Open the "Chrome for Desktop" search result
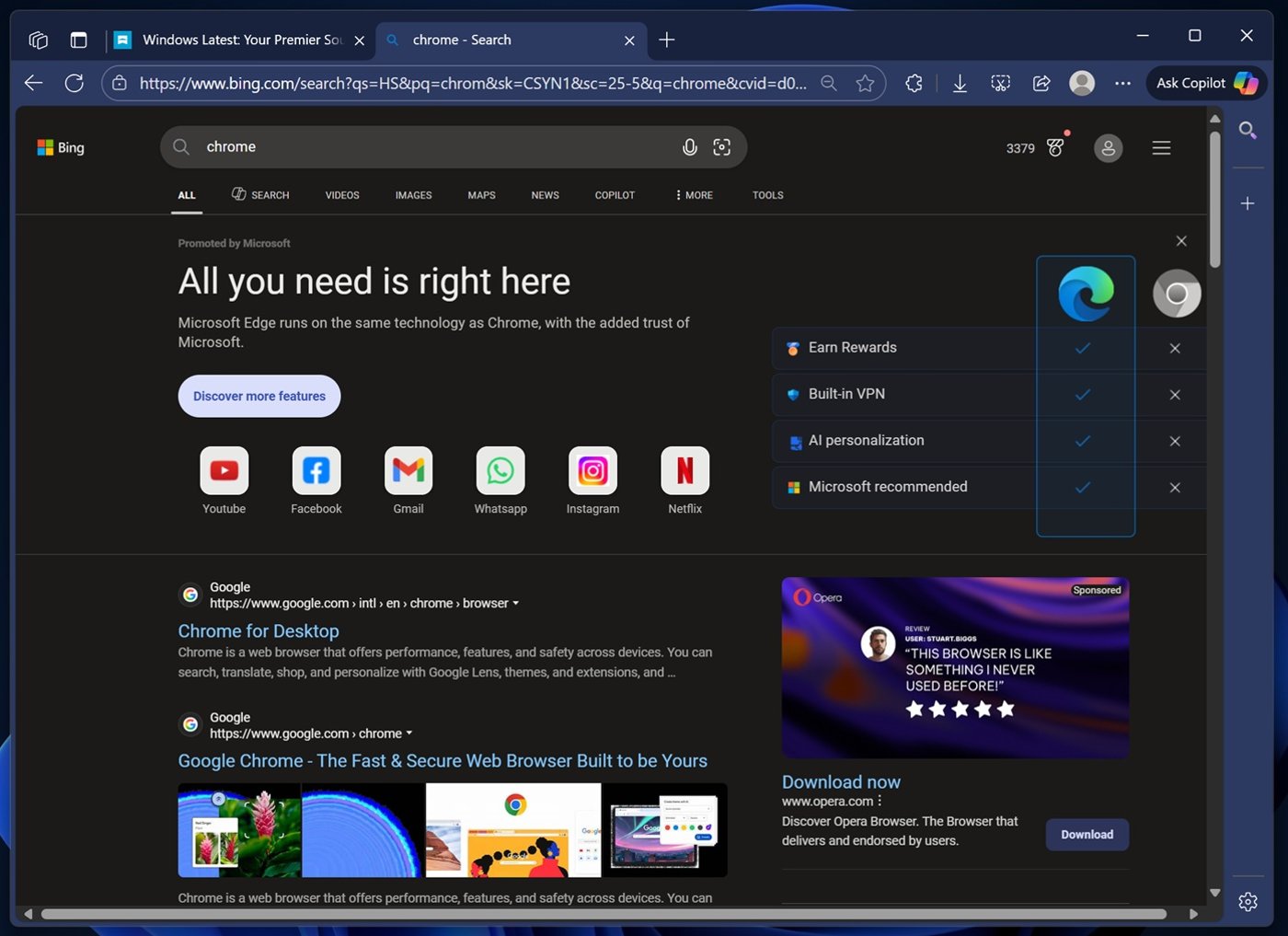 coord(258,630)
